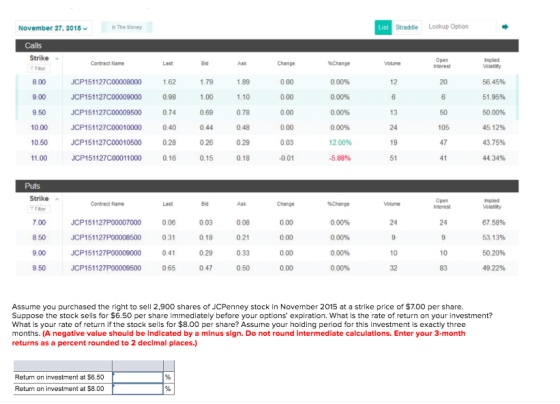Click Calls table Bid column header
The image size is (560, 404).
pos(205,63)
